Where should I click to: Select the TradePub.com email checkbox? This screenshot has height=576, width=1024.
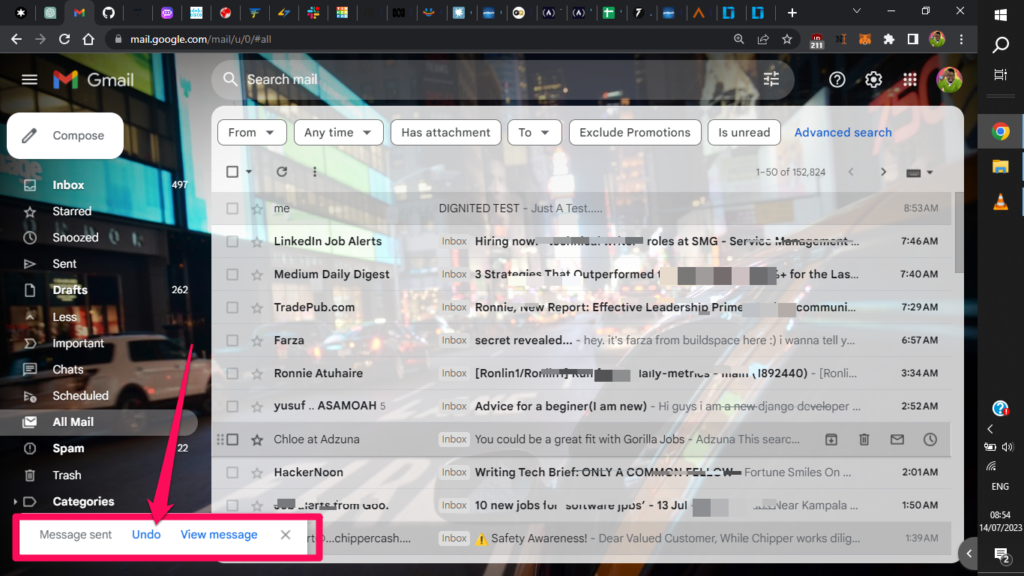tap(232, 308)
